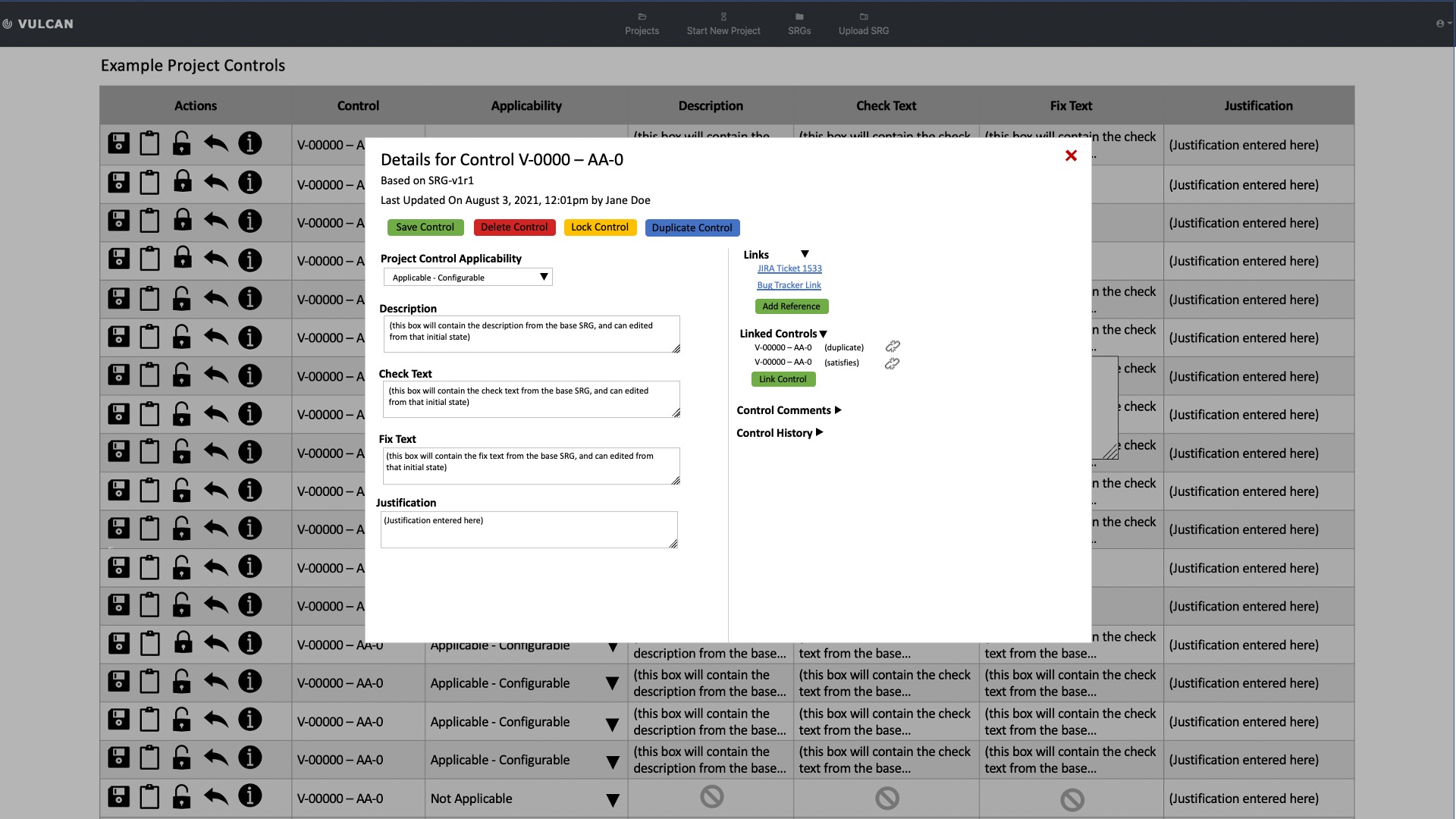This screenshot has width=1456, height=819.
Task: Open the SRGs menu item
Action: click(799, 23)
